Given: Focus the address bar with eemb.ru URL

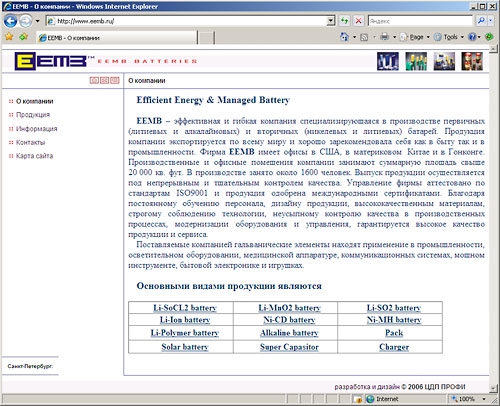Looking at the screenshot, I should click(186, 21).
